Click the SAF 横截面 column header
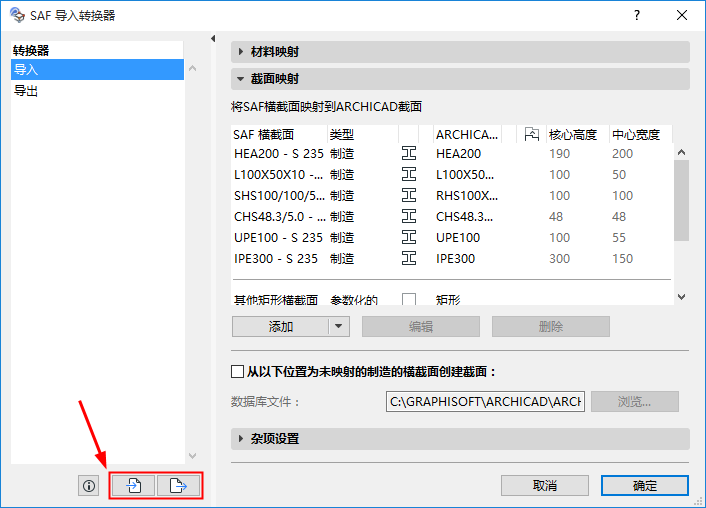Image resolution: width=706 pixels, height=508 pixels. [x=279, y=134]
